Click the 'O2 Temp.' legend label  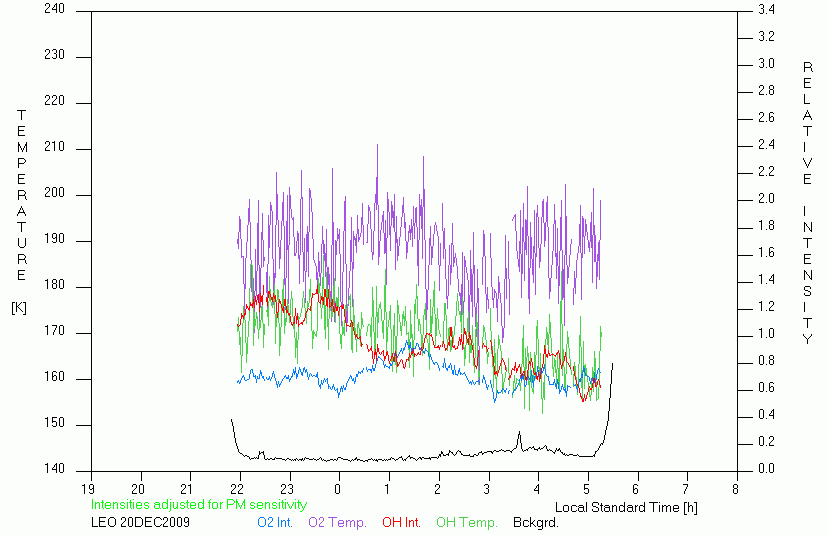point(337,523)
